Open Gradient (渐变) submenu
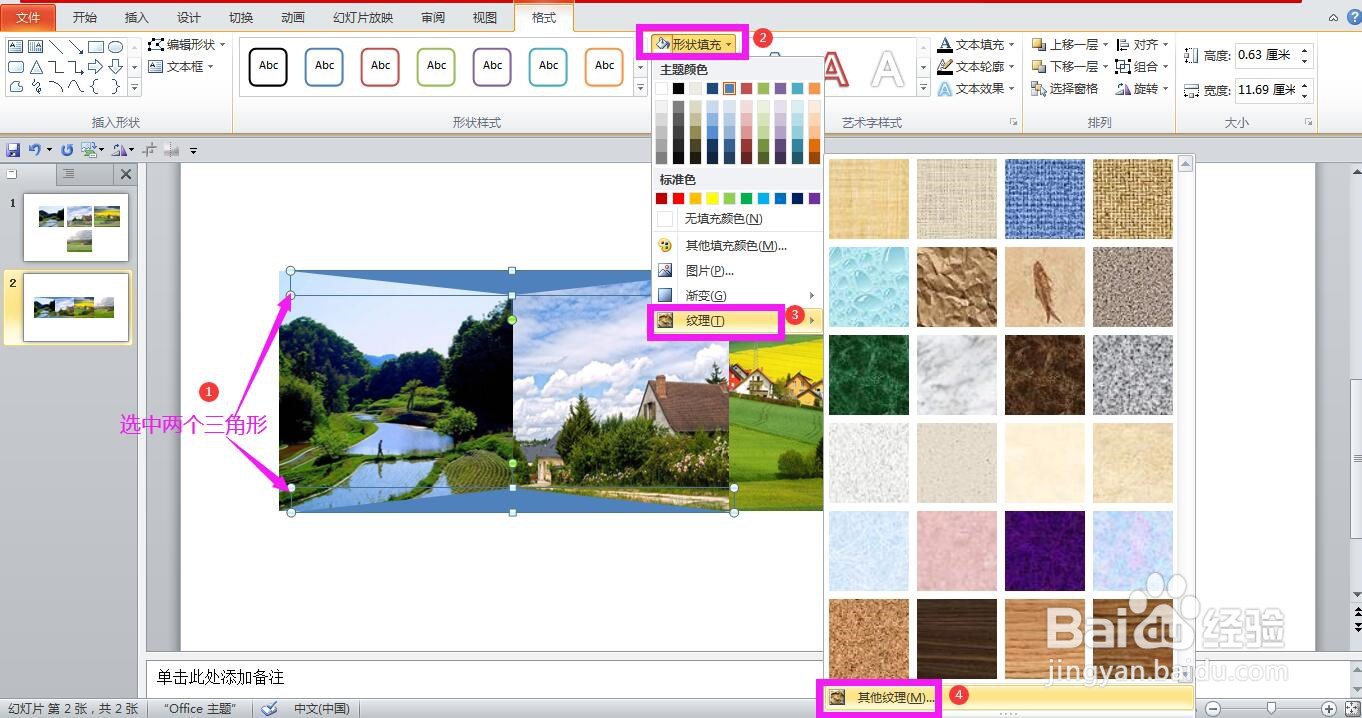Screen dimensions: 1362x718 (x=738, y=295)
